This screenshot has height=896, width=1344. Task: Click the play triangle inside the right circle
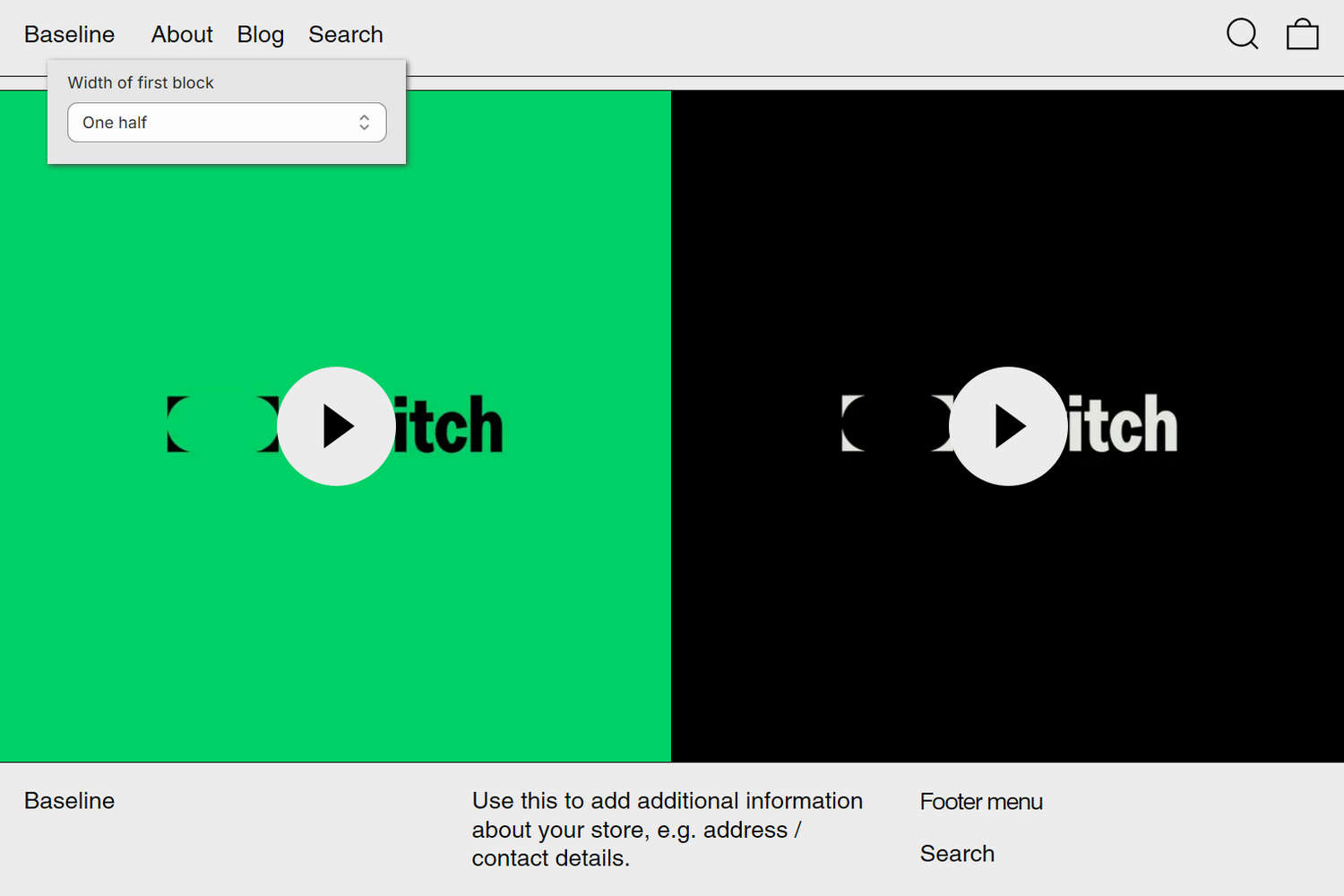pyautogui.click(x=1013, y=426)
